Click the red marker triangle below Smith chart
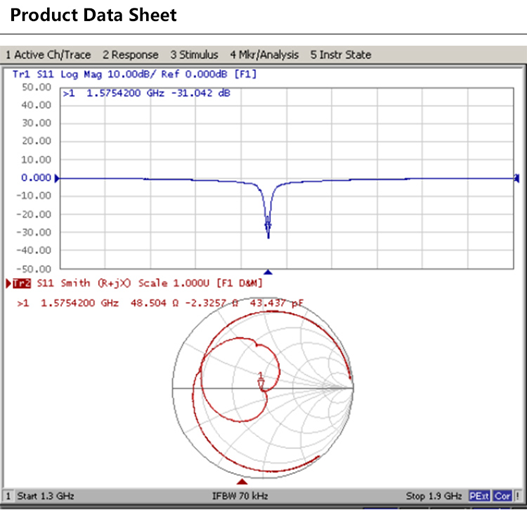This screenshot has width=527, height=529. point(242,481)
